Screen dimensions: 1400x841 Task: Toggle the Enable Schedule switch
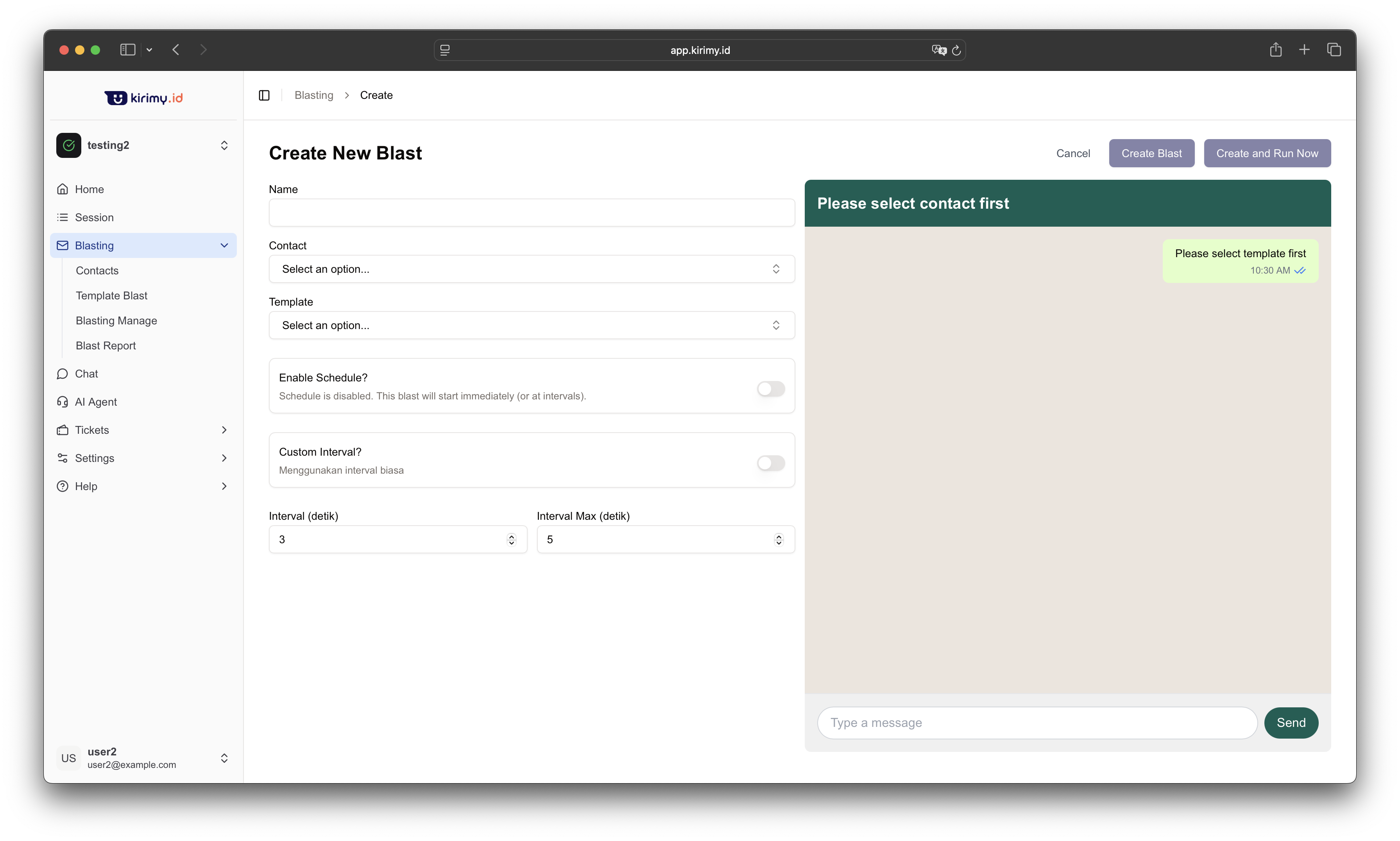pyautogui.click(x=771, y=389)
